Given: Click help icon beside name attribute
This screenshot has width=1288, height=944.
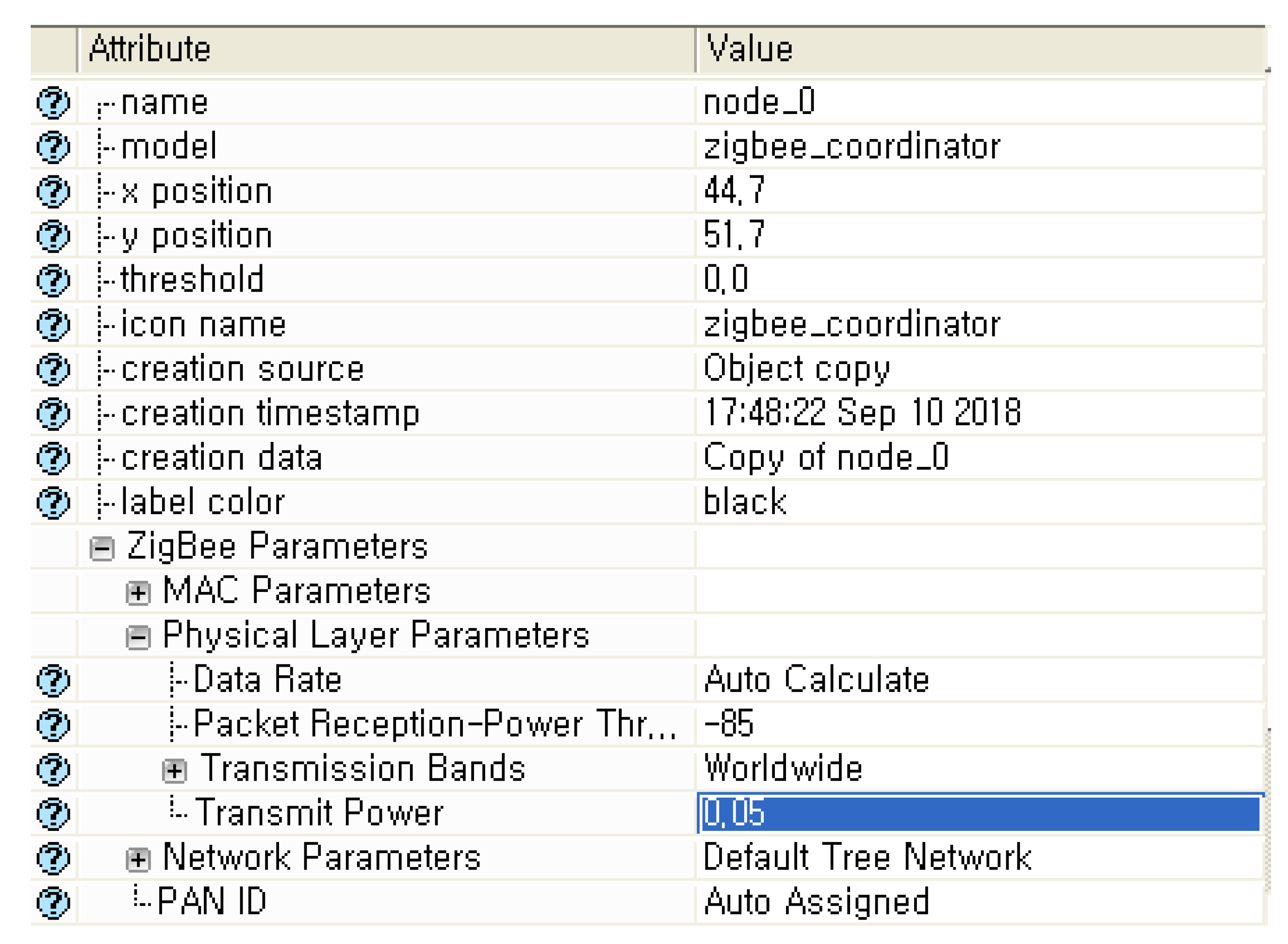Looking at the screenshot, I should pyautogui.click(x=53, y=103).
